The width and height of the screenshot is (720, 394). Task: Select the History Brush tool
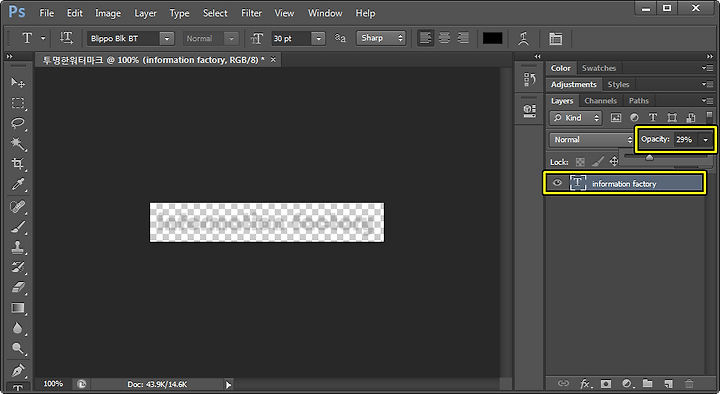click(18, 267)
